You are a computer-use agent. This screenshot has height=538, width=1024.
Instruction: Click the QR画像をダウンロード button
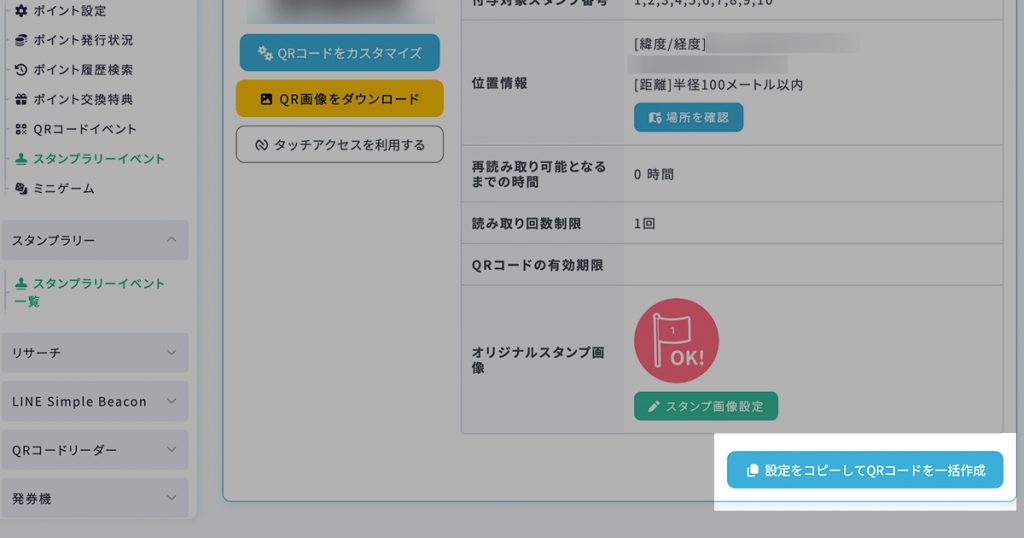[x=339, y=99]
